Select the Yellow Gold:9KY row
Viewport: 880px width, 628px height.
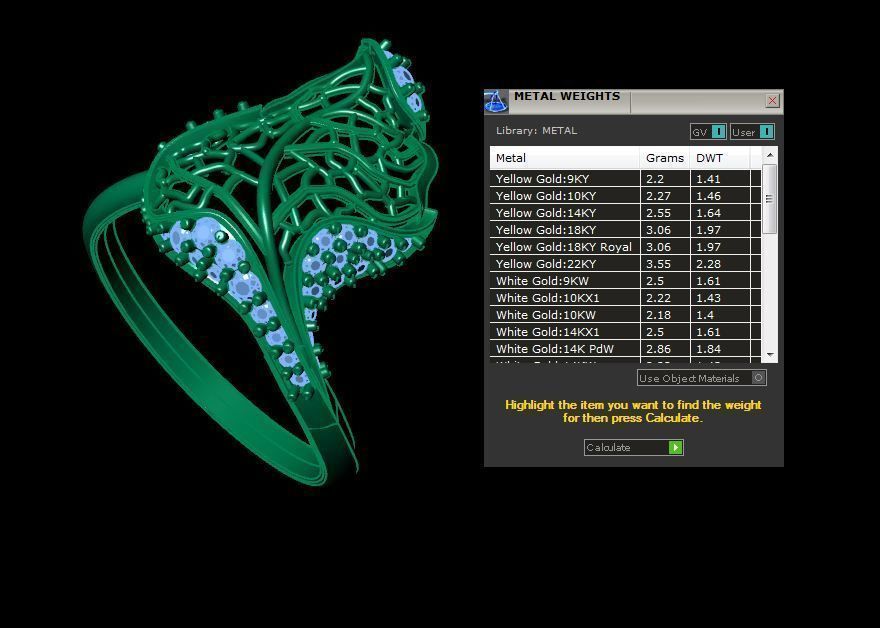(625, 179)
